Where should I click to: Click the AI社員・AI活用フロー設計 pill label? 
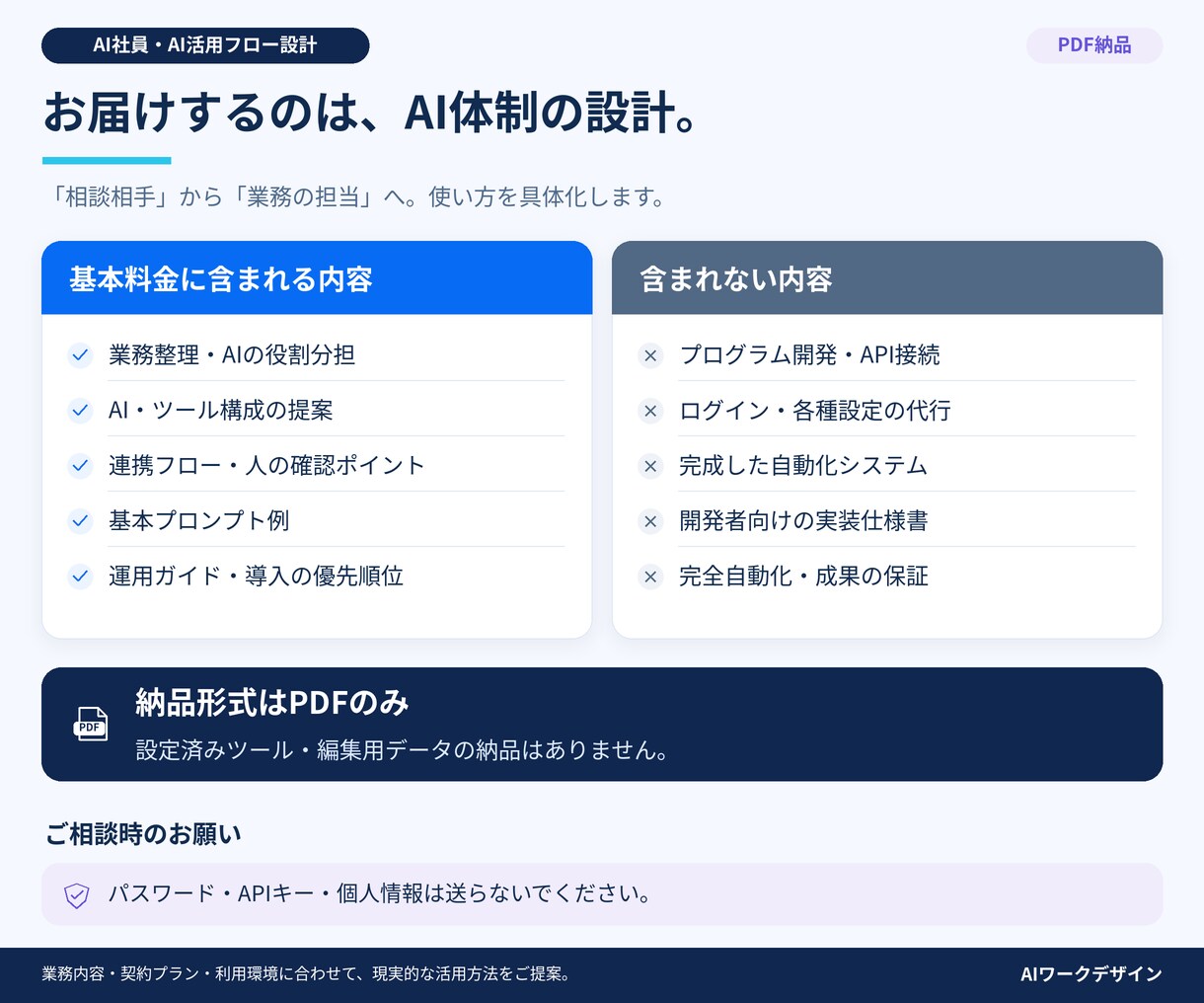[x=205, y=45]
